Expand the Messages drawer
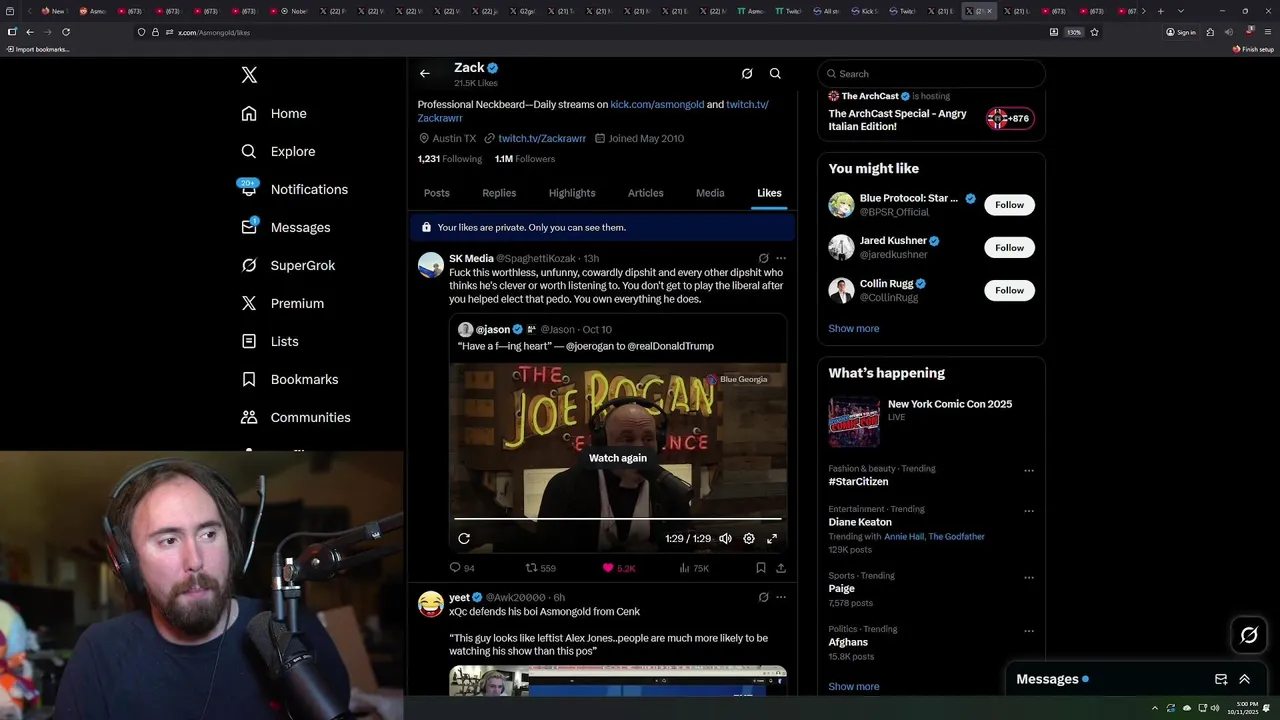The height and width of the screenshot is (720, 1280). (x=1244, y=679)
